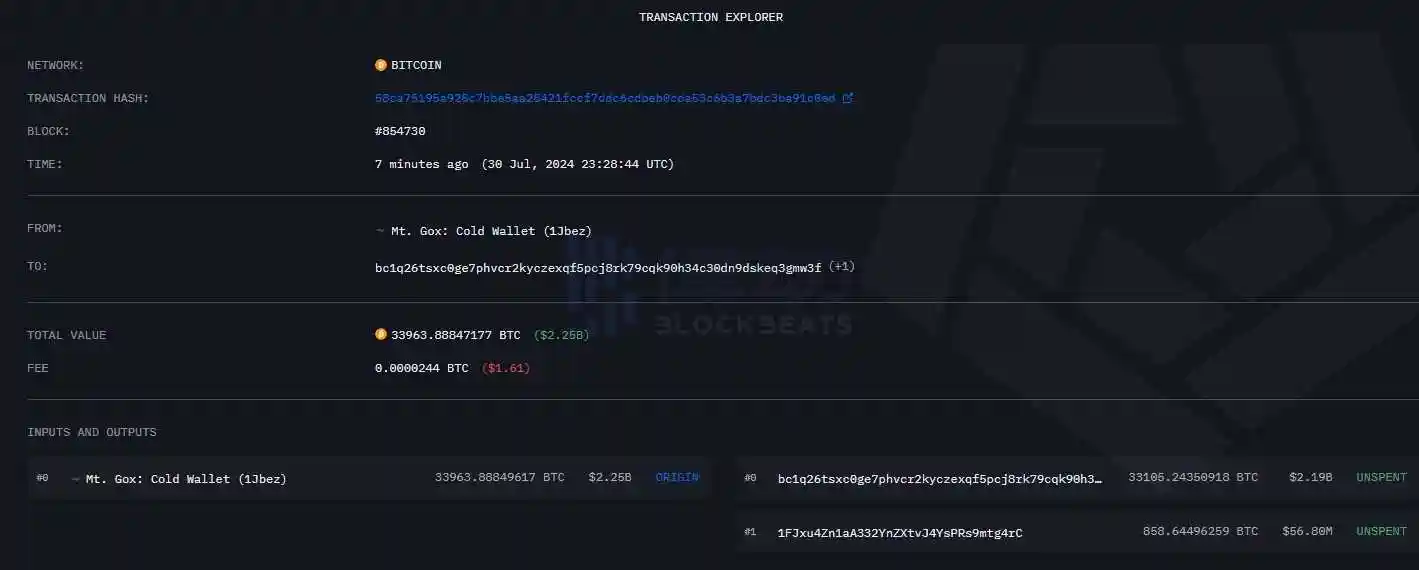Click the wallet icon in input #0 row
This screenshot has width=1419, height=570.
click(76, 479)
